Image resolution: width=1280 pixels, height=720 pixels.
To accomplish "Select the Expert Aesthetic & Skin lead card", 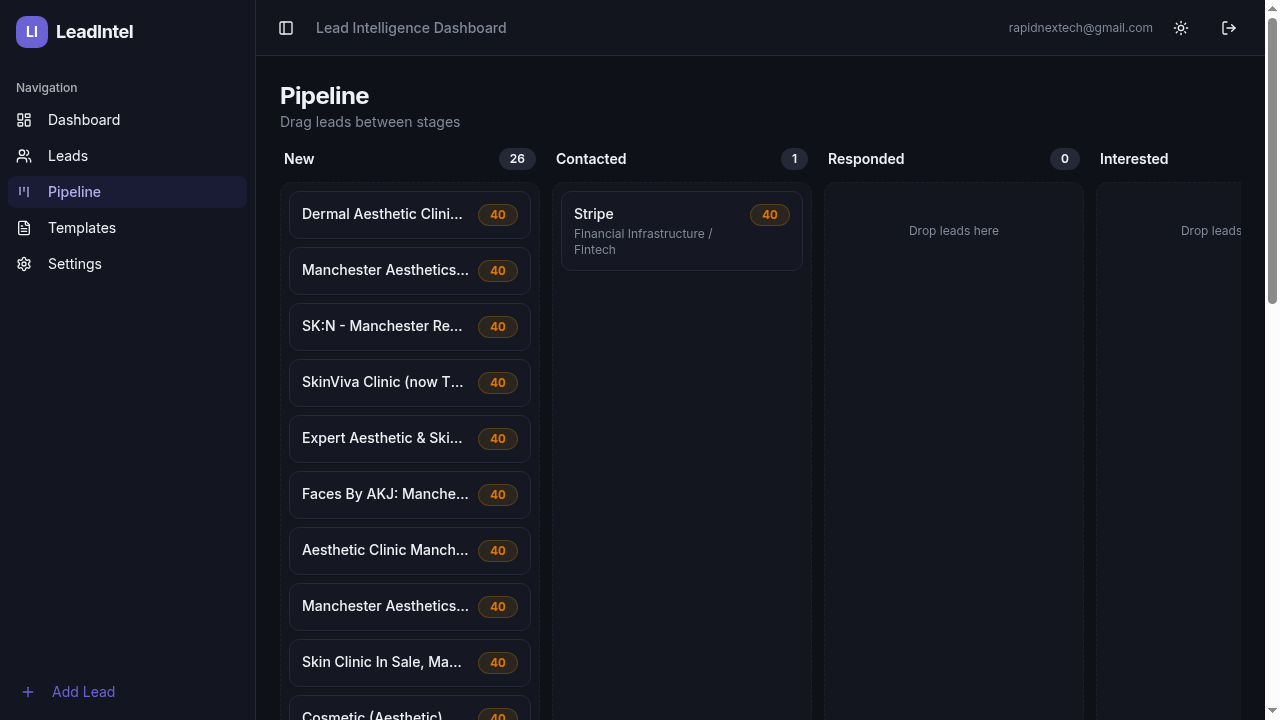I will coord(410,438).
